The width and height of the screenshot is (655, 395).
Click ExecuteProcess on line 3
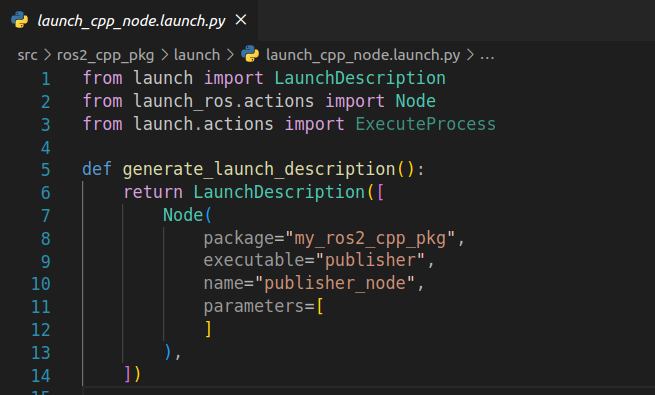pos(426,124)
